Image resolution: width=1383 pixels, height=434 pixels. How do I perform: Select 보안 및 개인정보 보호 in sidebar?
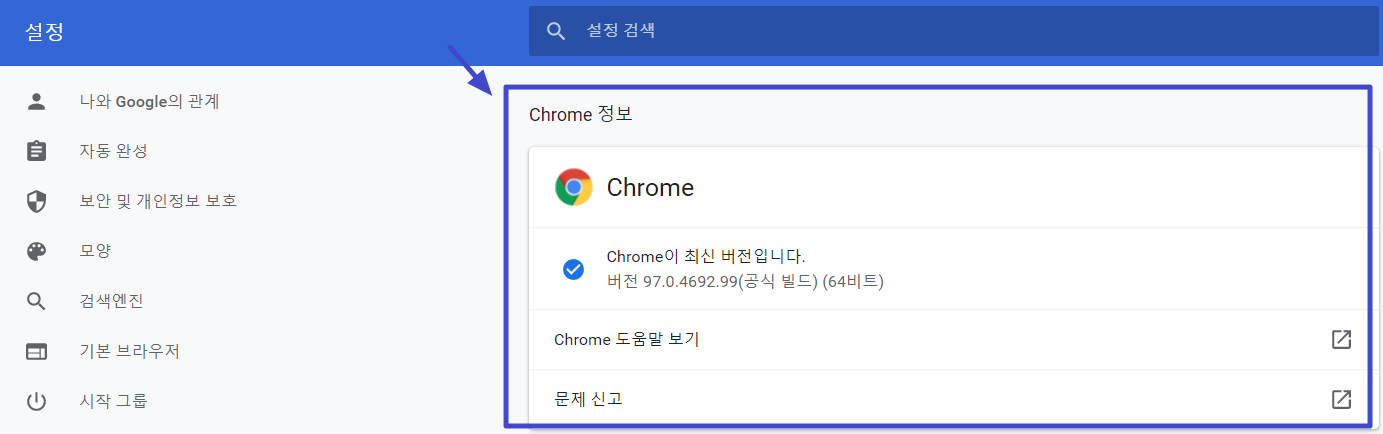click(158, 201)
